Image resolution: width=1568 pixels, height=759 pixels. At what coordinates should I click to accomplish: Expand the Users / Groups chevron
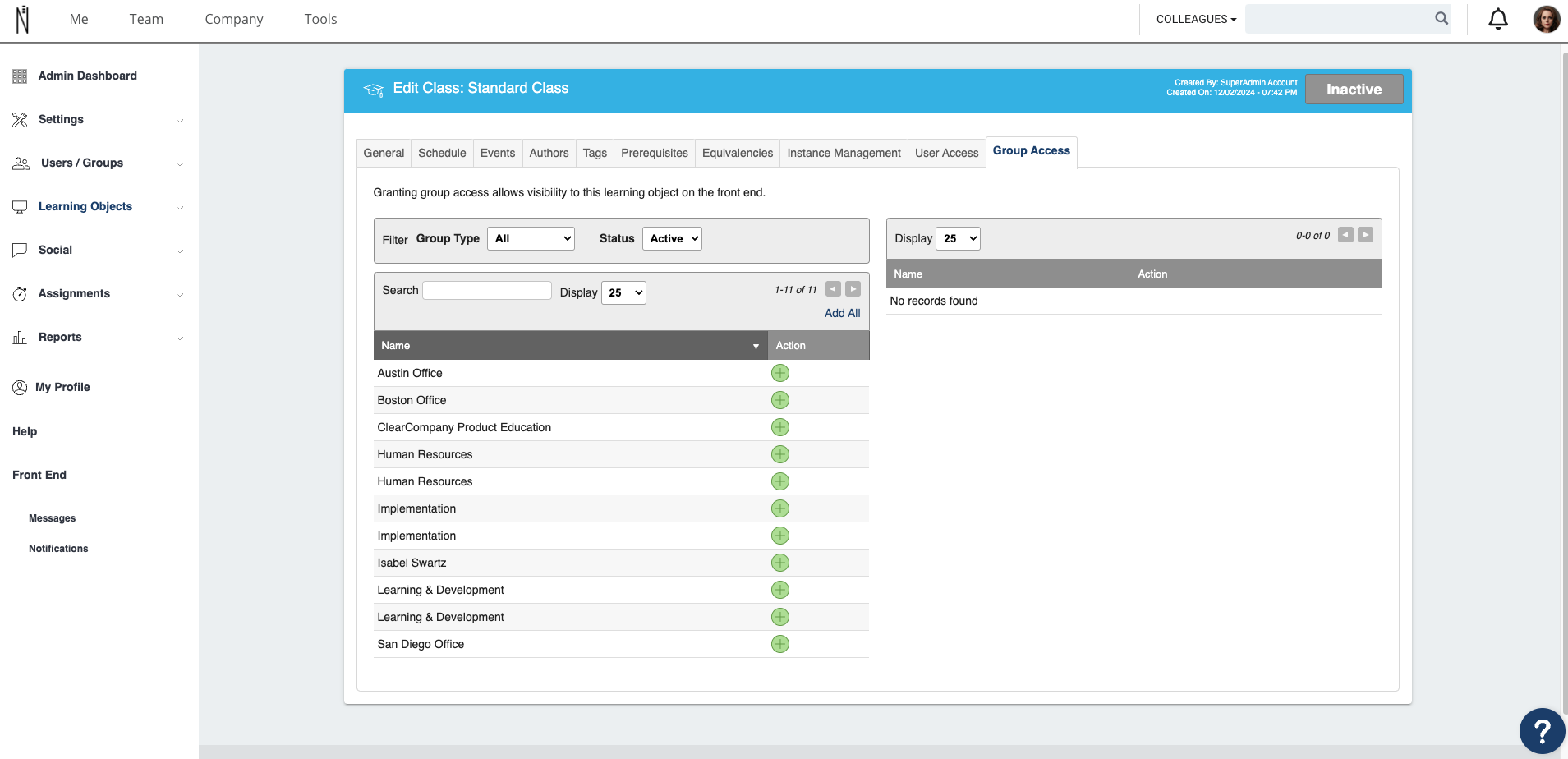coord(180,164)
